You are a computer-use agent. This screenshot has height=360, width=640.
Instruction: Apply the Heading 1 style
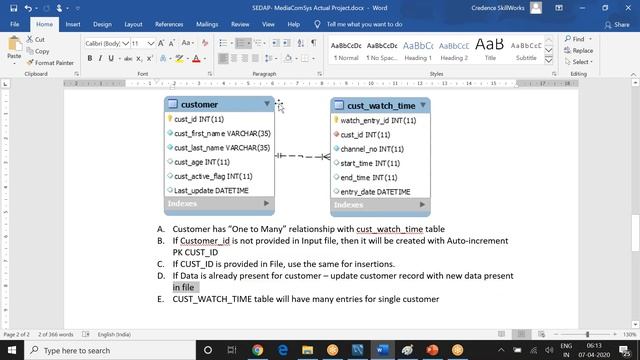coord(418,50)
